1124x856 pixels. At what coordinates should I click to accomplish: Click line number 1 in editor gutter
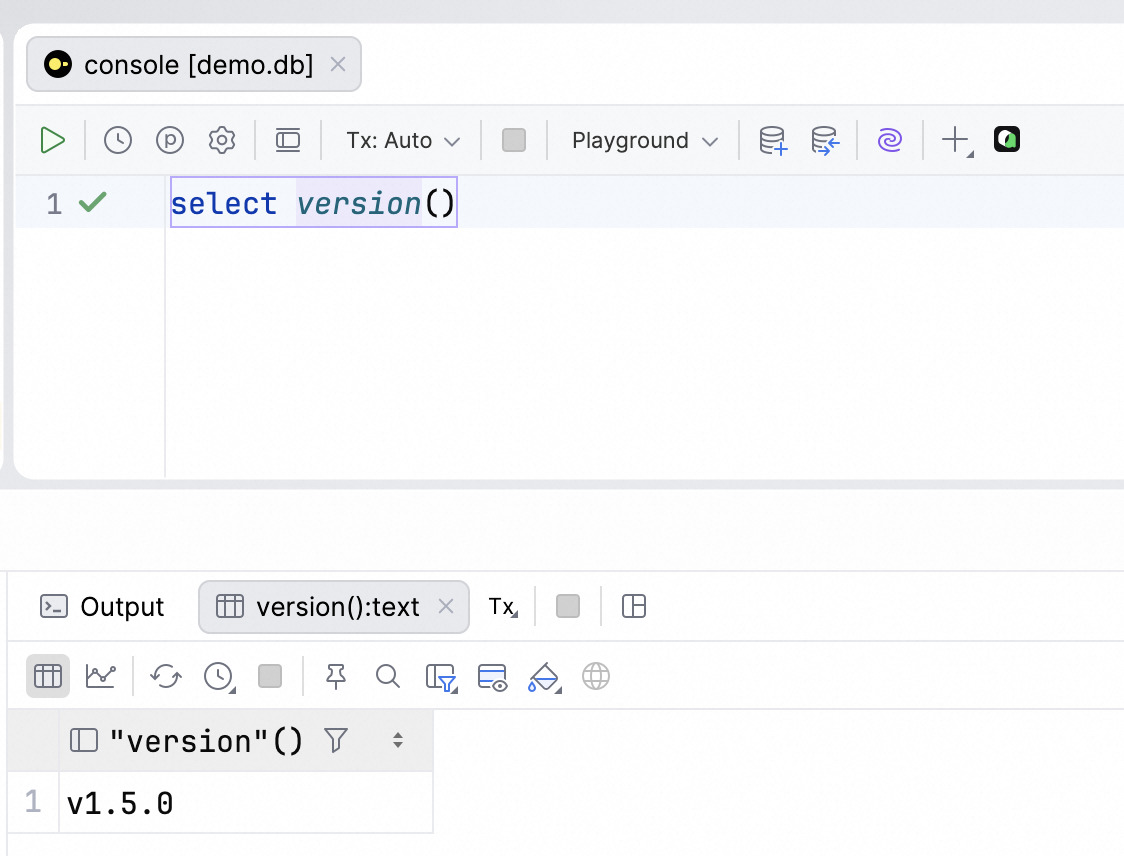pyautogui.click(x=54, y=204)
